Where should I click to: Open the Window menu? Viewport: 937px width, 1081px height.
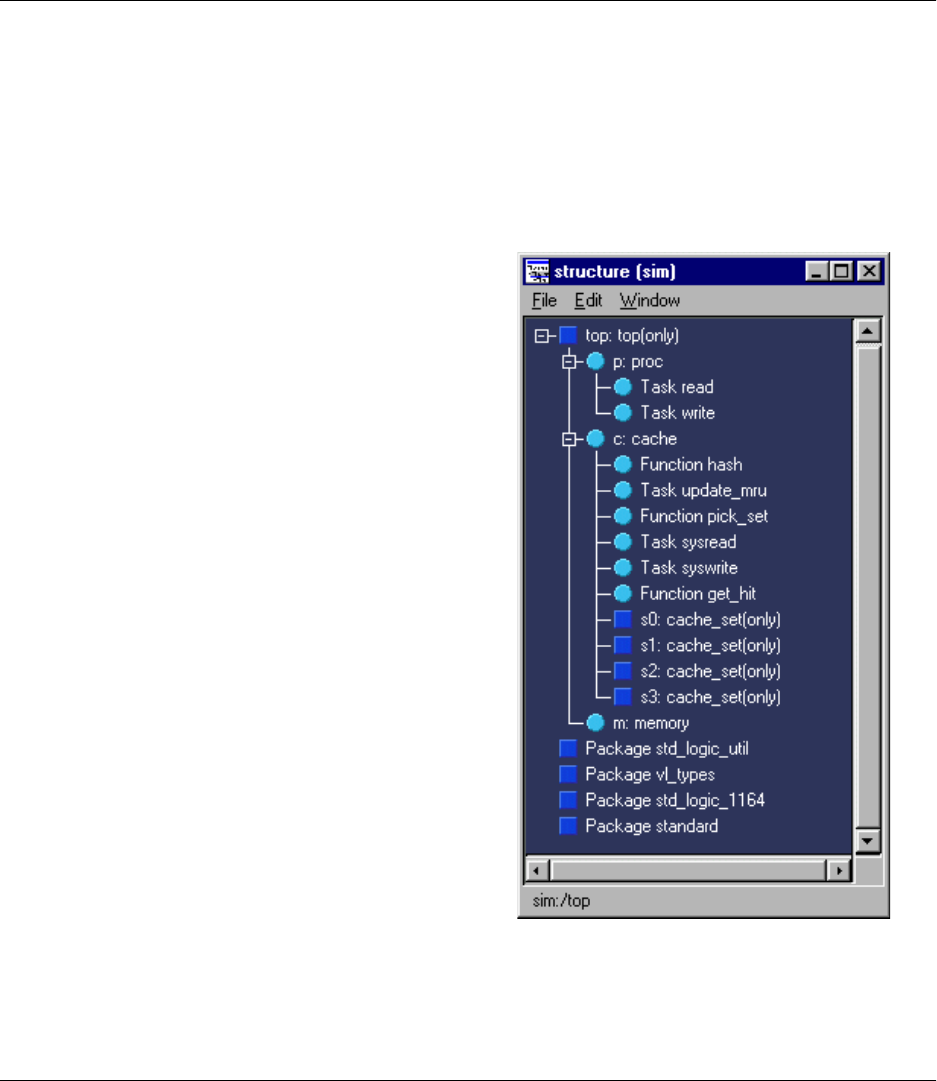649,301
